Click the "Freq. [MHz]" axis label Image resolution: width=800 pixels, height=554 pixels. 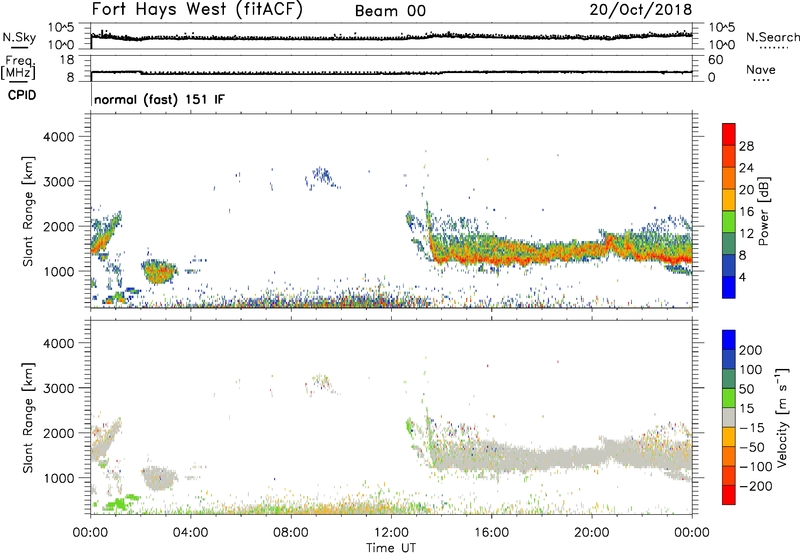(x=18, y=67)
